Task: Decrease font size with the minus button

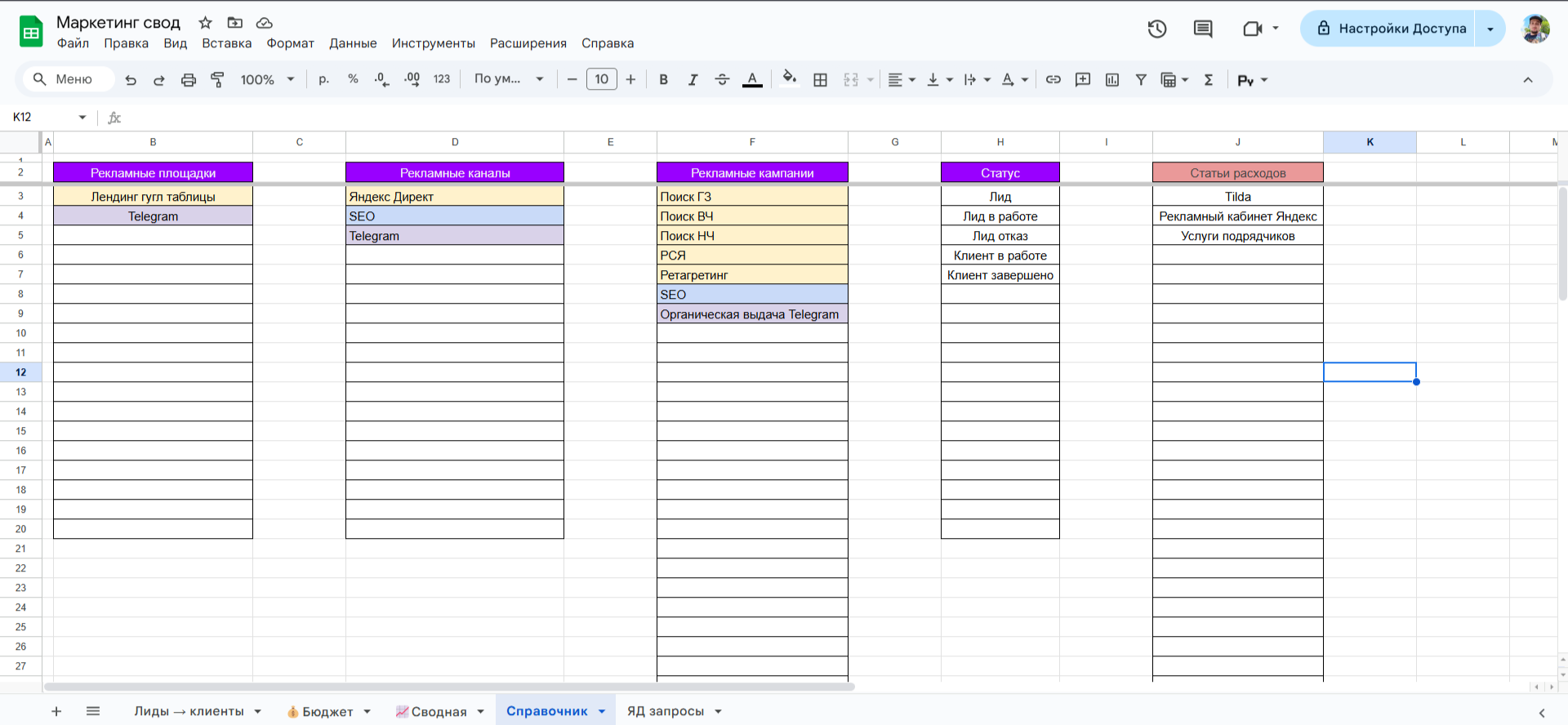Action: [x=572, y=80]
